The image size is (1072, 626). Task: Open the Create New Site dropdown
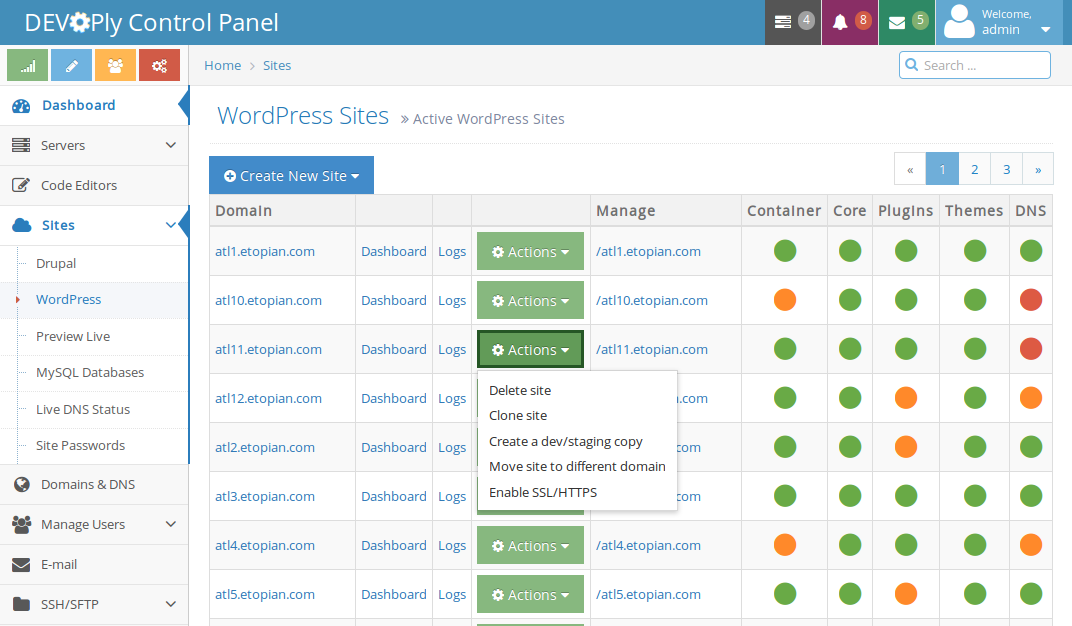[x=291, y=176]
